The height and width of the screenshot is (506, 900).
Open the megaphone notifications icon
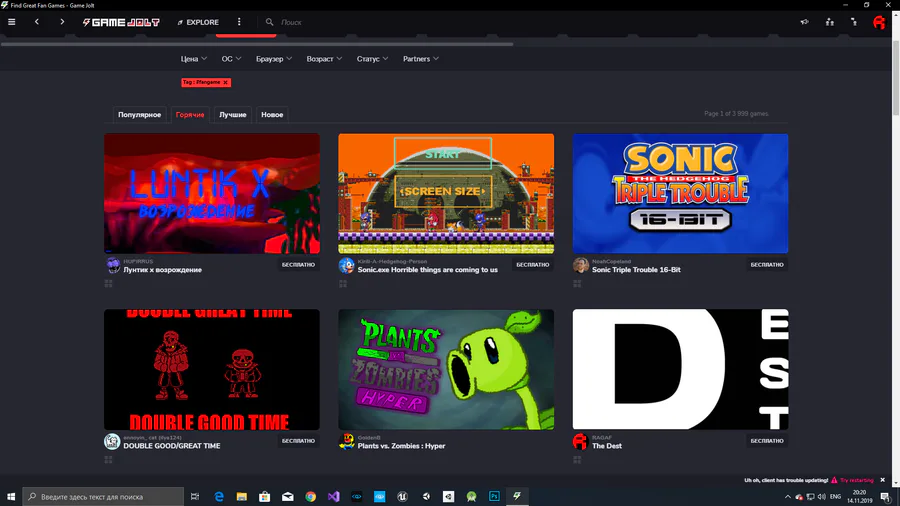[805, 22]
